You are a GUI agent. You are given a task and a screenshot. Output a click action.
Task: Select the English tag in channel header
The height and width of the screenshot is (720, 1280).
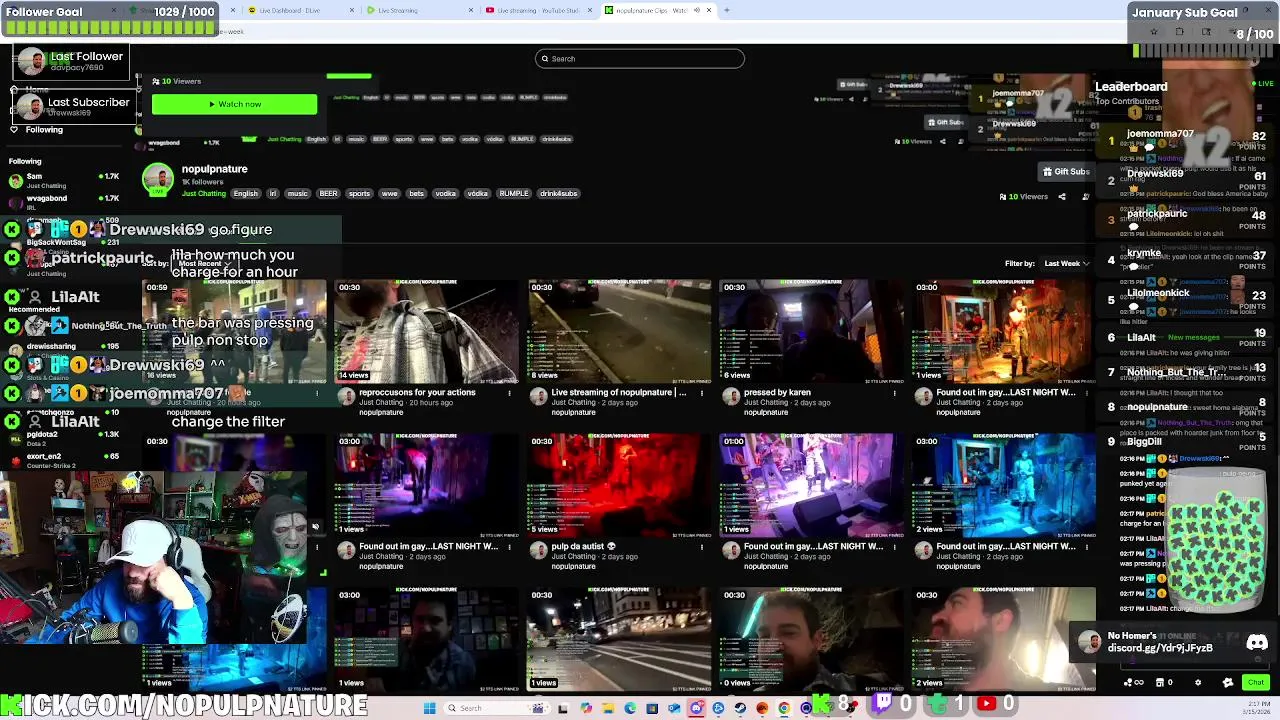pos(245,194)
